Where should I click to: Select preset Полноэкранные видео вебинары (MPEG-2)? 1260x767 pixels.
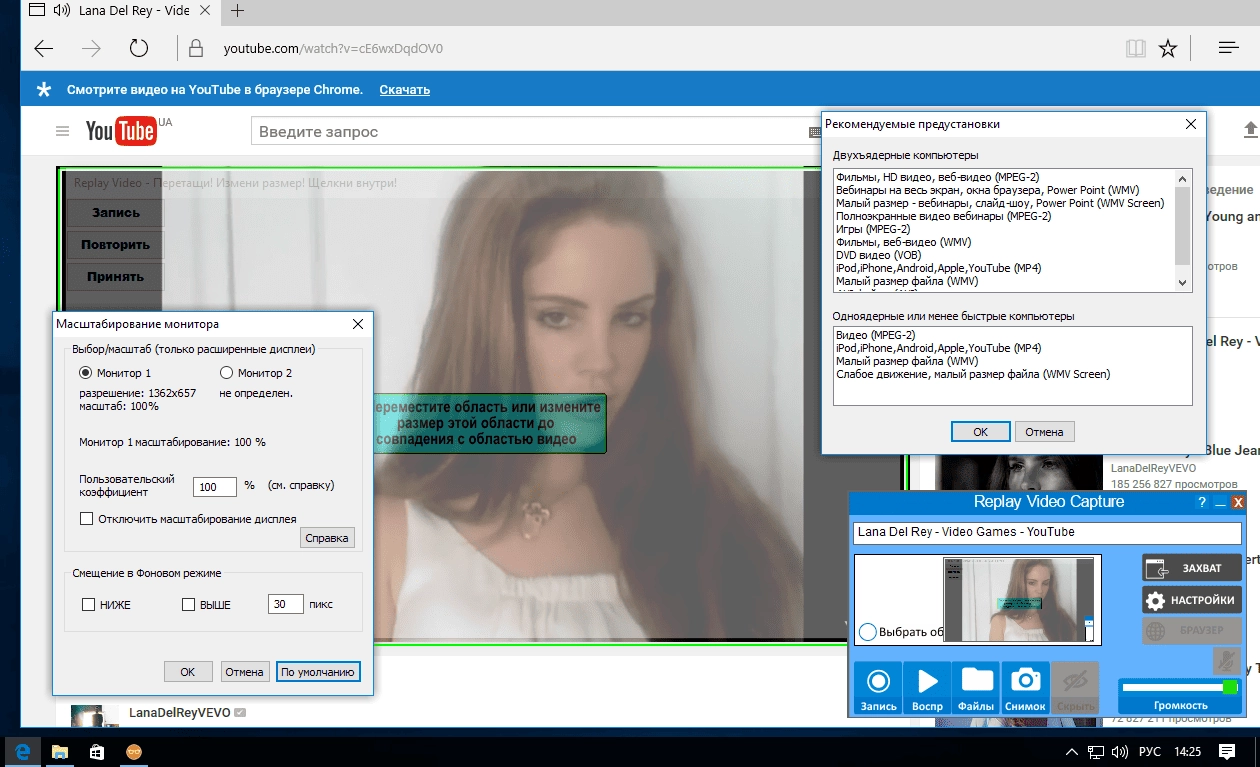coord(943,216)
